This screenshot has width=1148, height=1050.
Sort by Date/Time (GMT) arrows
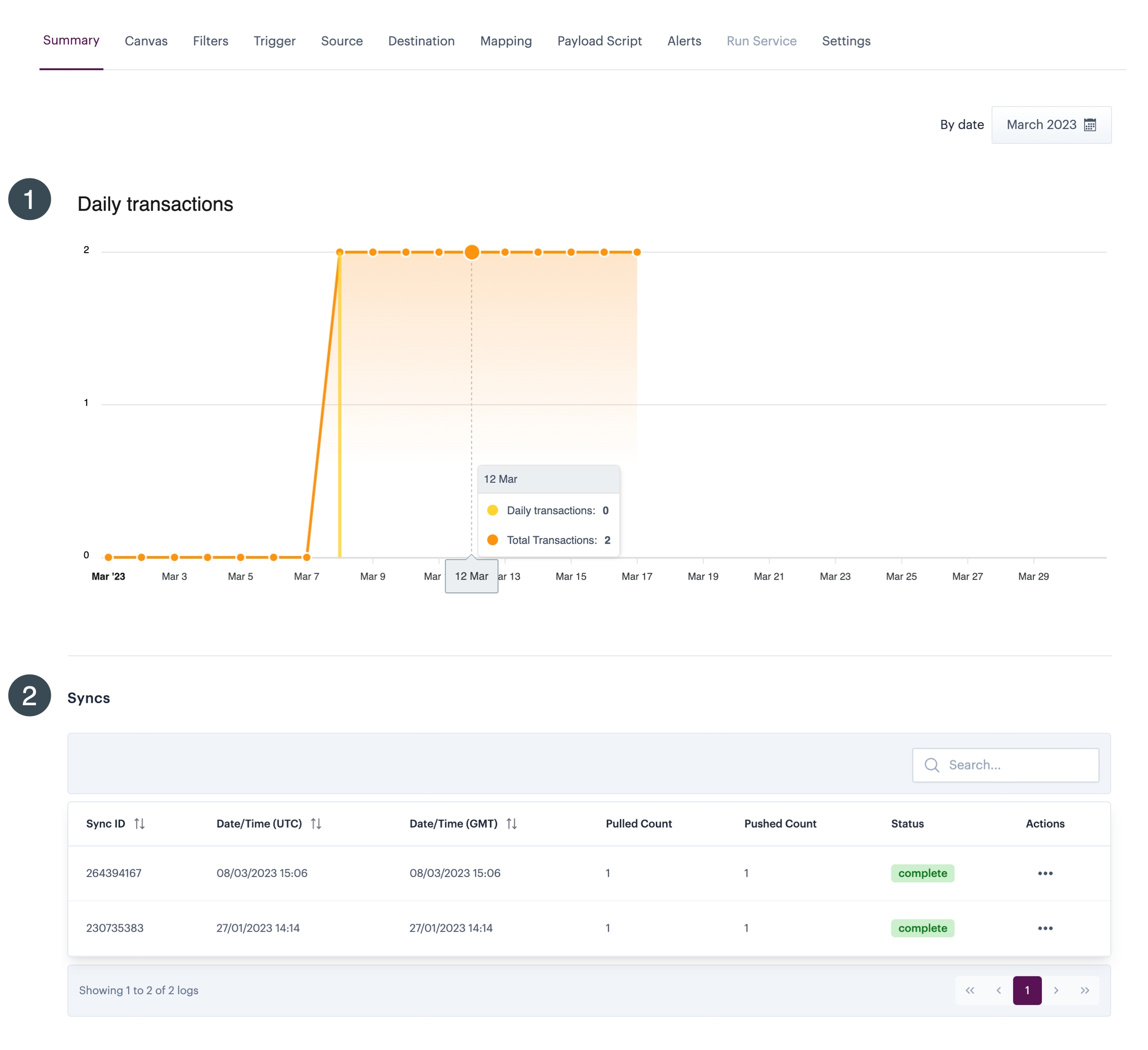click(511, 823)
